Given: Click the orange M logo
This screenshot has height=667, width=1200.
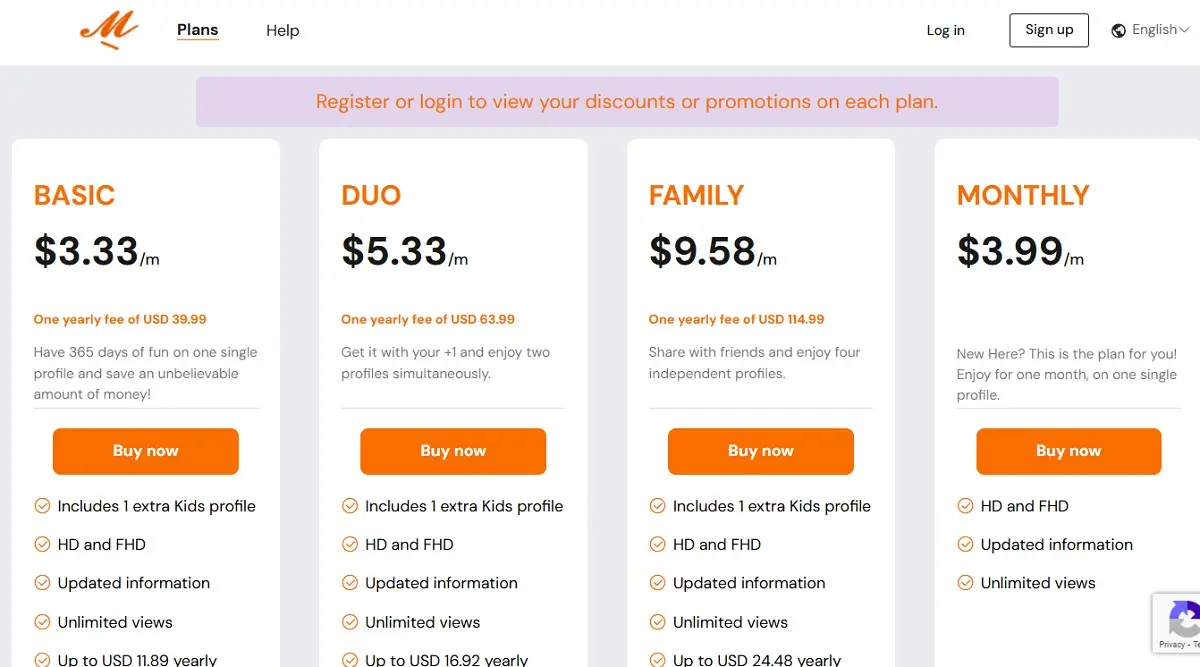Looking at the screenshot, I should [109, 29].
